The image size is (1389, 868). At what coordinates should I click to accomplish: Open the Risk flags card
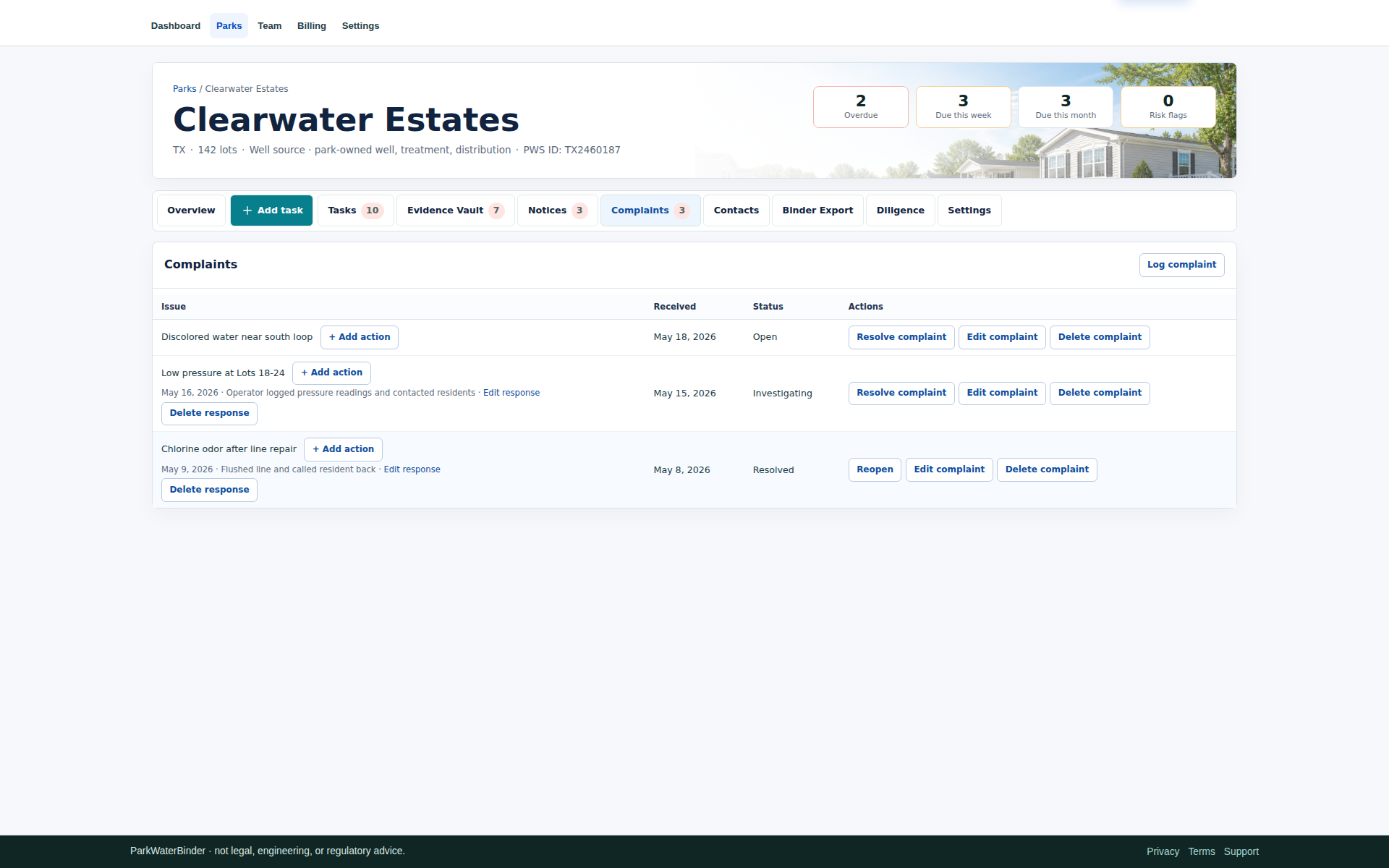1168,107
